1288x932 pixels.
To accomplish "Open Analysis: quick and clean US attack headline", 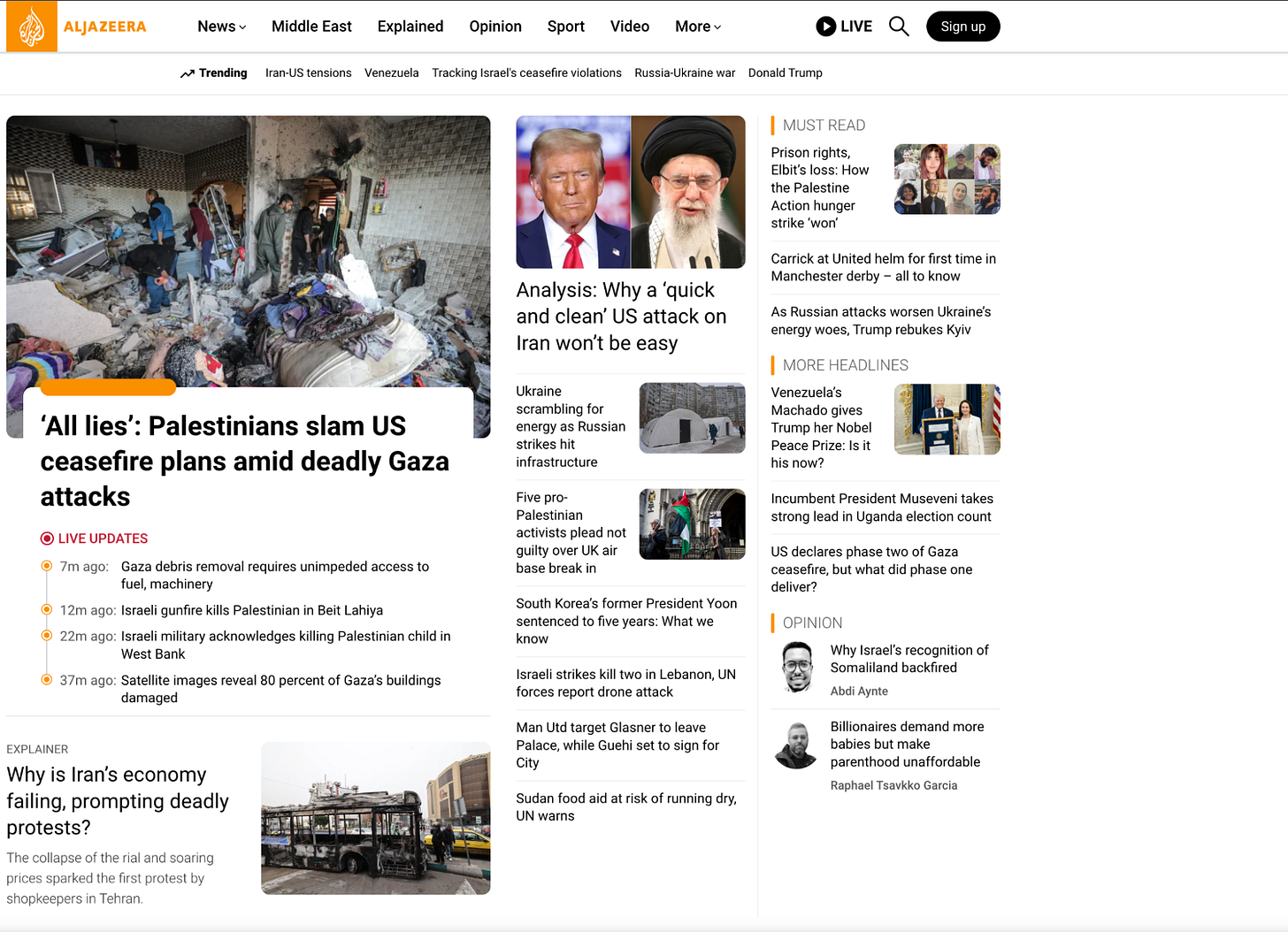I will coord(621,317).
